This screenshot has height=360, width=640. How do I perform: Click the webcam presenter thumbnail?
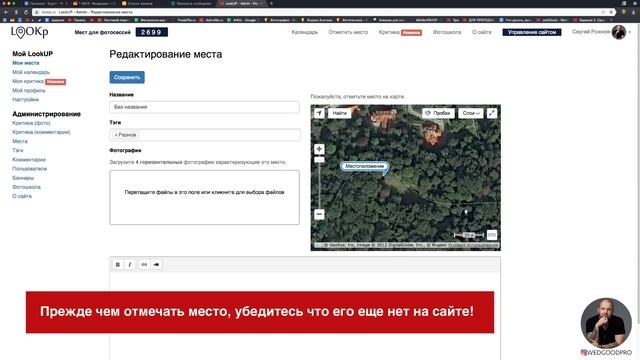(606, 322)
